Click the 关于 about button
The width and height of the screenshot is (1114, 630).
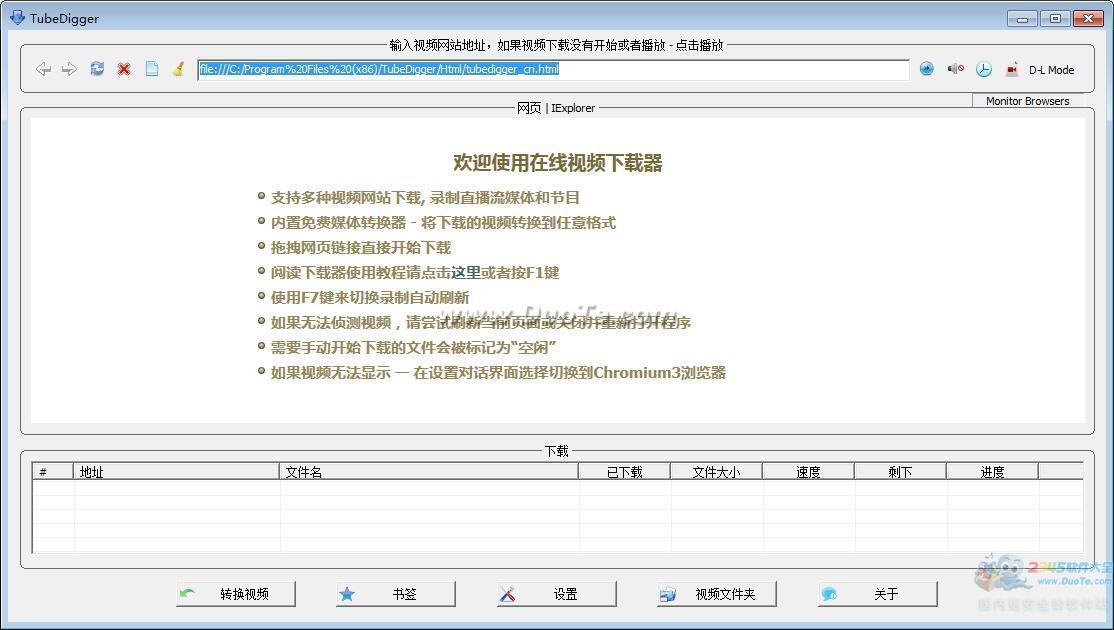tap(878, 594)
